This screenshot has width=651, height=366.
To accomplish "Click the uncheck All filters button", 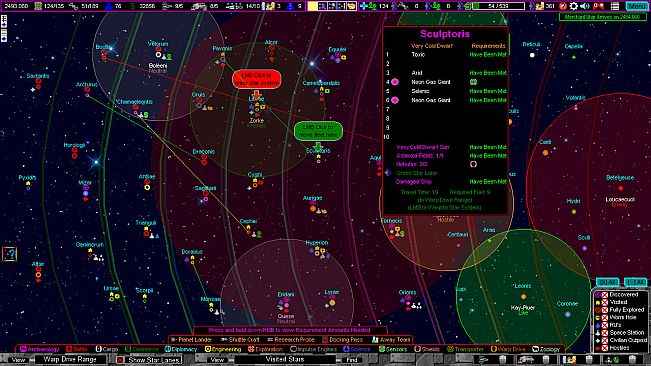I will pos(636,282).
